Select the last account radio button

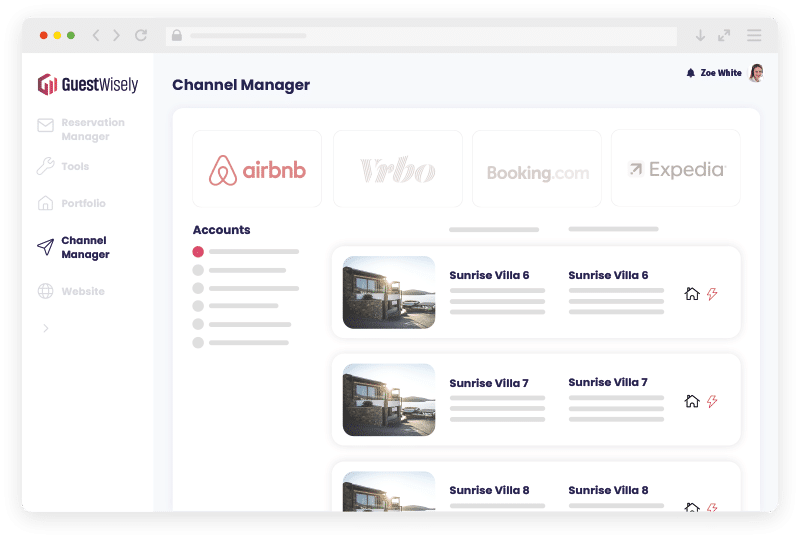[198, 343]
